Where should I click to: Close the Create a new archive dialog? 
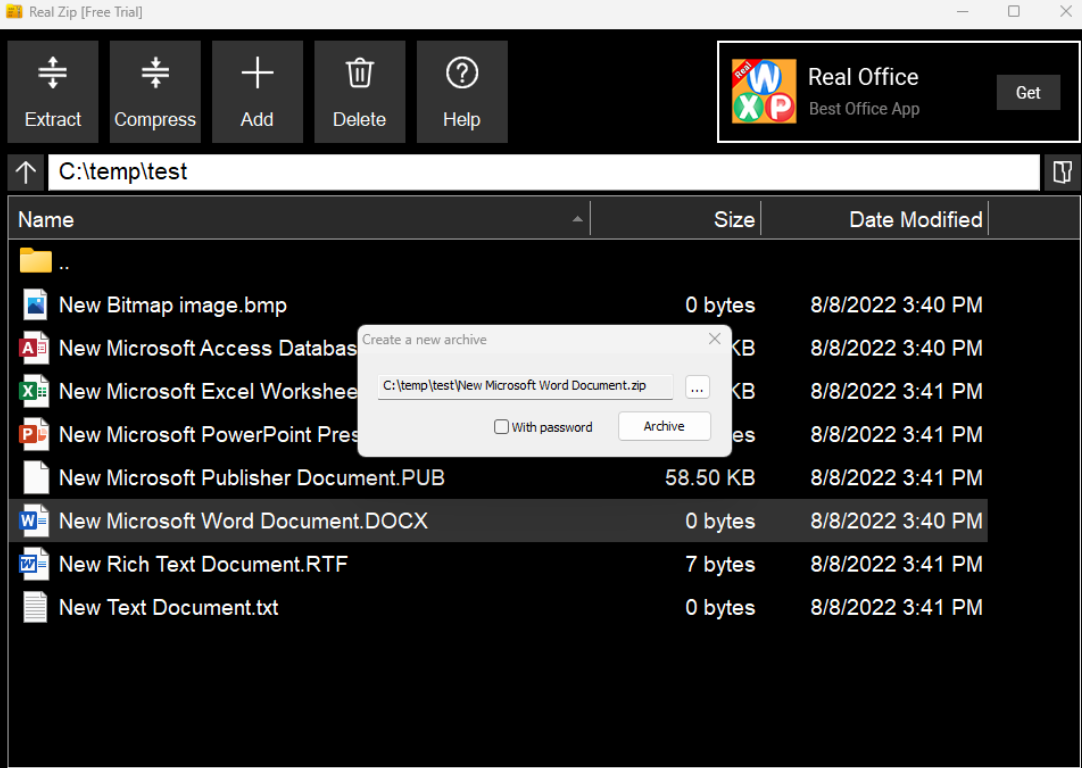pos(714,339)
